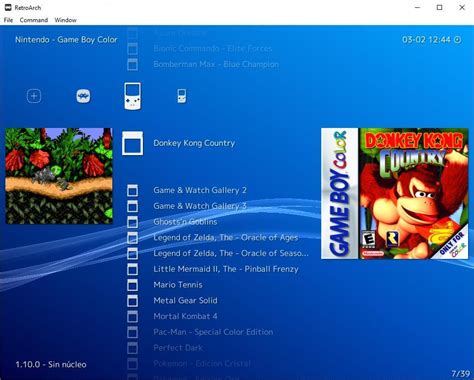
Task: Click the icon next to Bionic Commando
Action: pyautogui.click(x=132, y=49)
